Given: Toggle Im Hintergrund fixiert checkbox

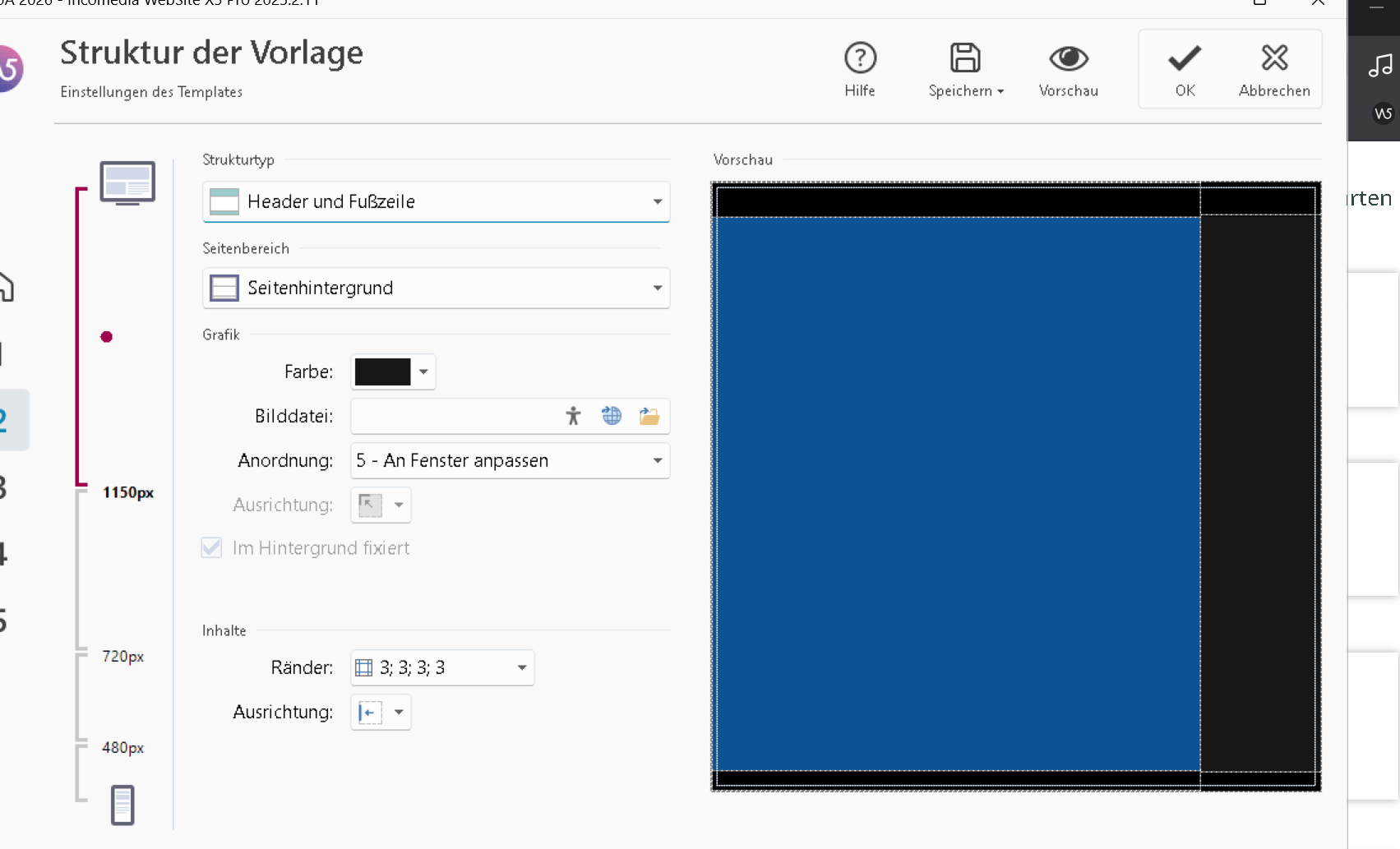Looking at the screenshot, I should [x=212, y=548].
